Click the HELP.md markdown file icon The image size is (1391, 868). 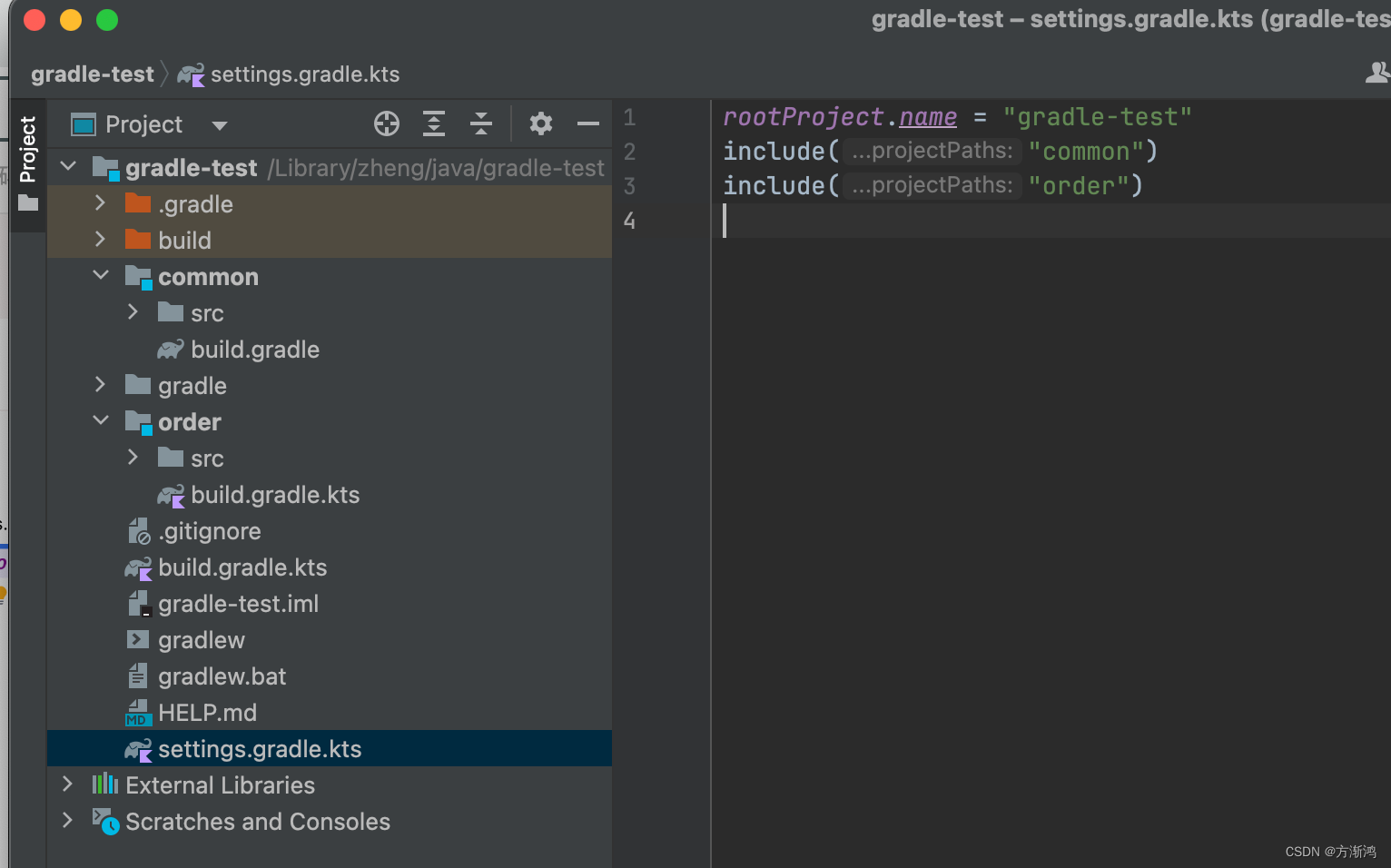click(138, 712)
